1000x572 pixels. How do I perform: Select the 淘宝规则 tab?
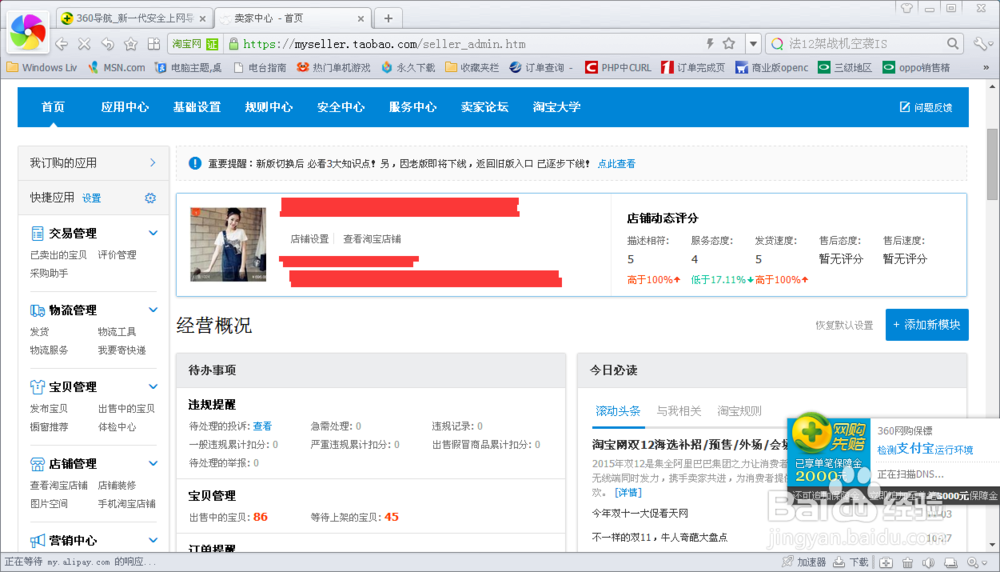(740, 411)
